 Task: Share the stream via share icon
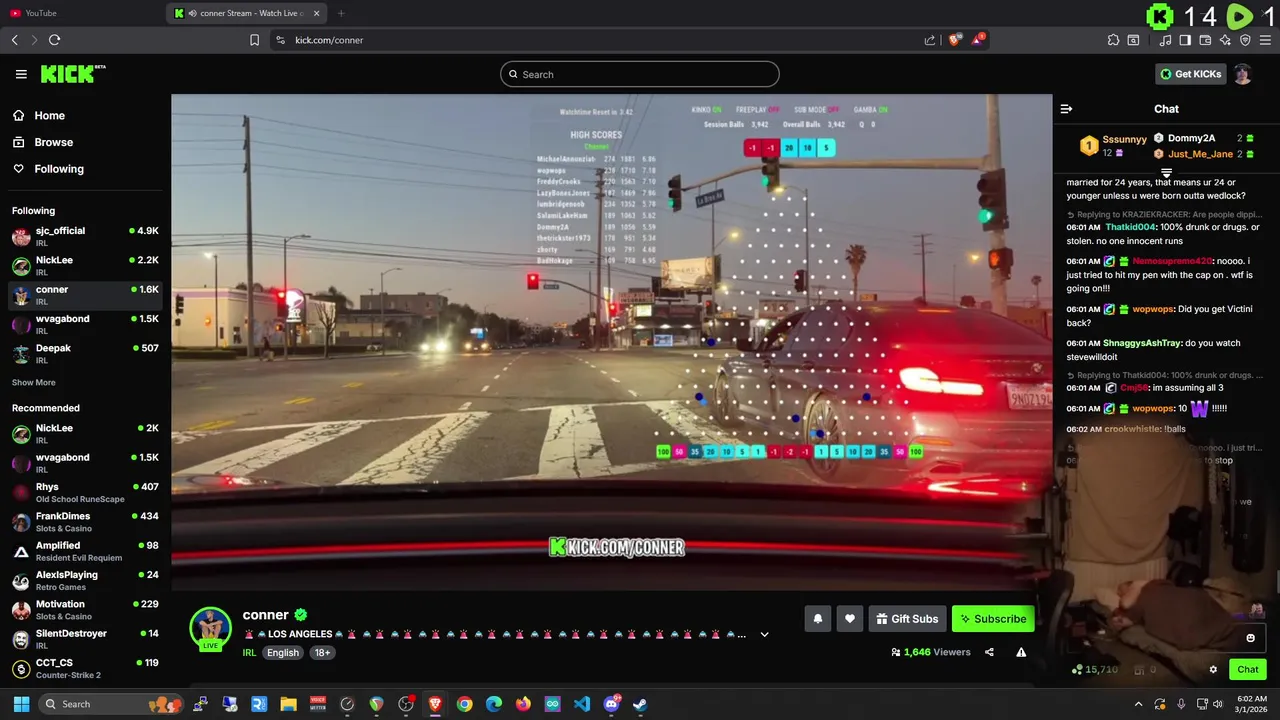(x=989, y=652)
